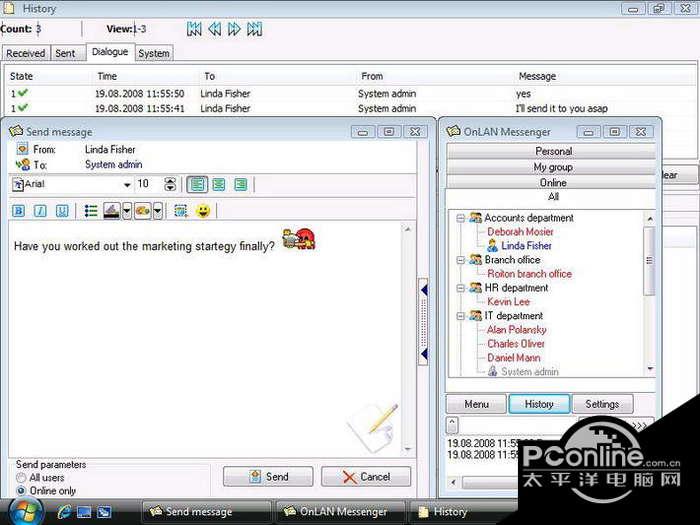Screen dimensions: 700x525
Task: Collapse Branch office tree node
Action: click(460, 260)
